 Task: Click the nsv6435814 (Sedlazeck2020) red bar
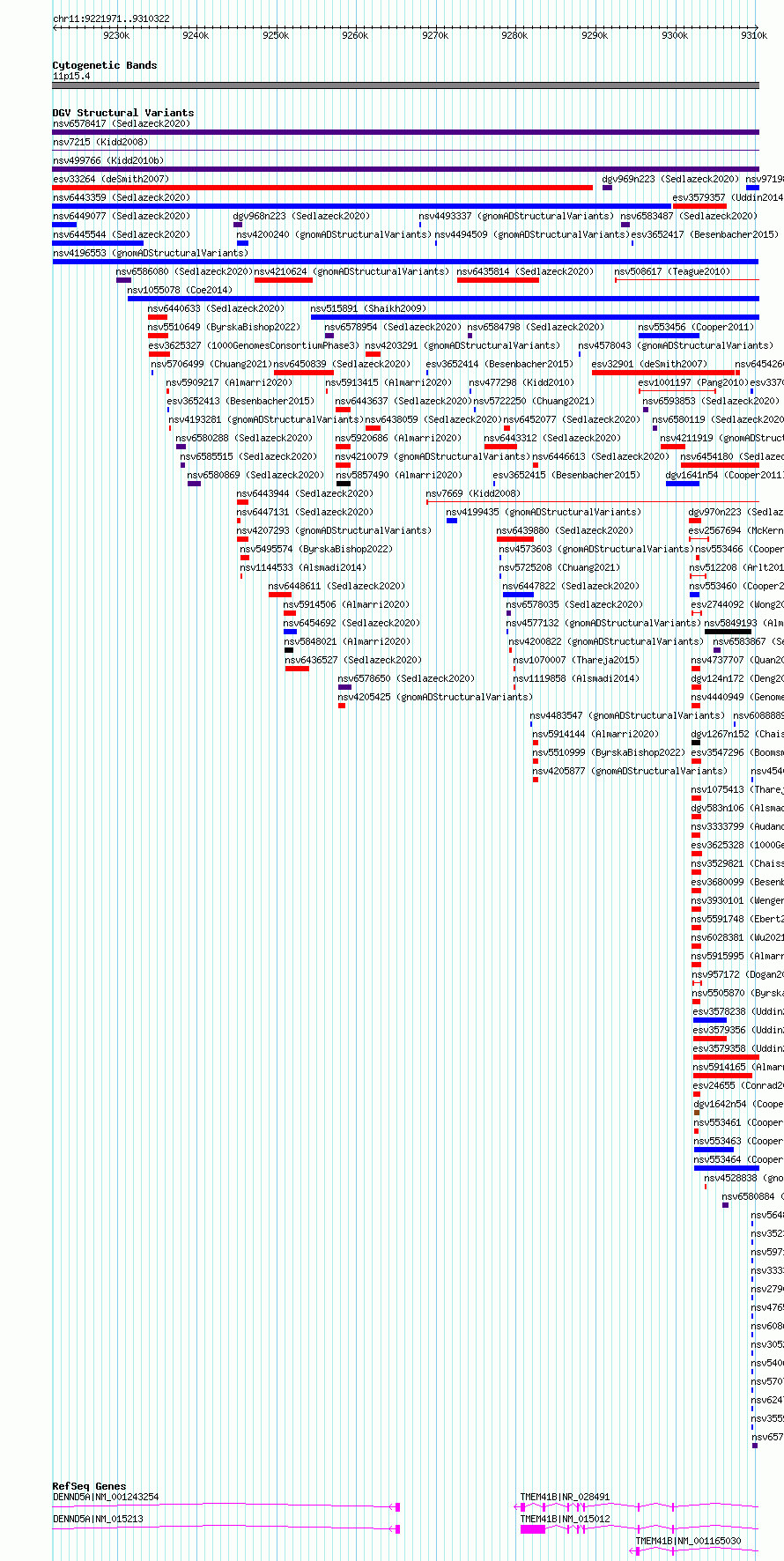click(498, 279)
